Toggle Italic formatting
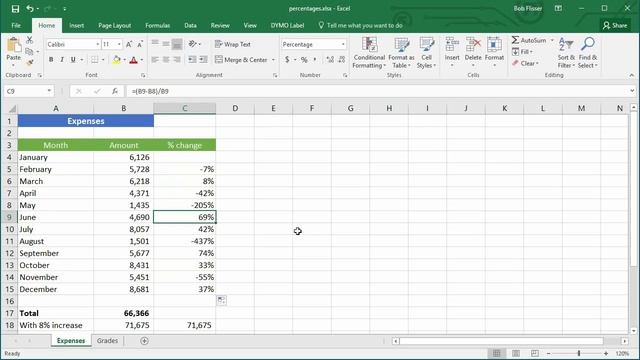This screenshot has width=640, height=360. pos(62,60)
